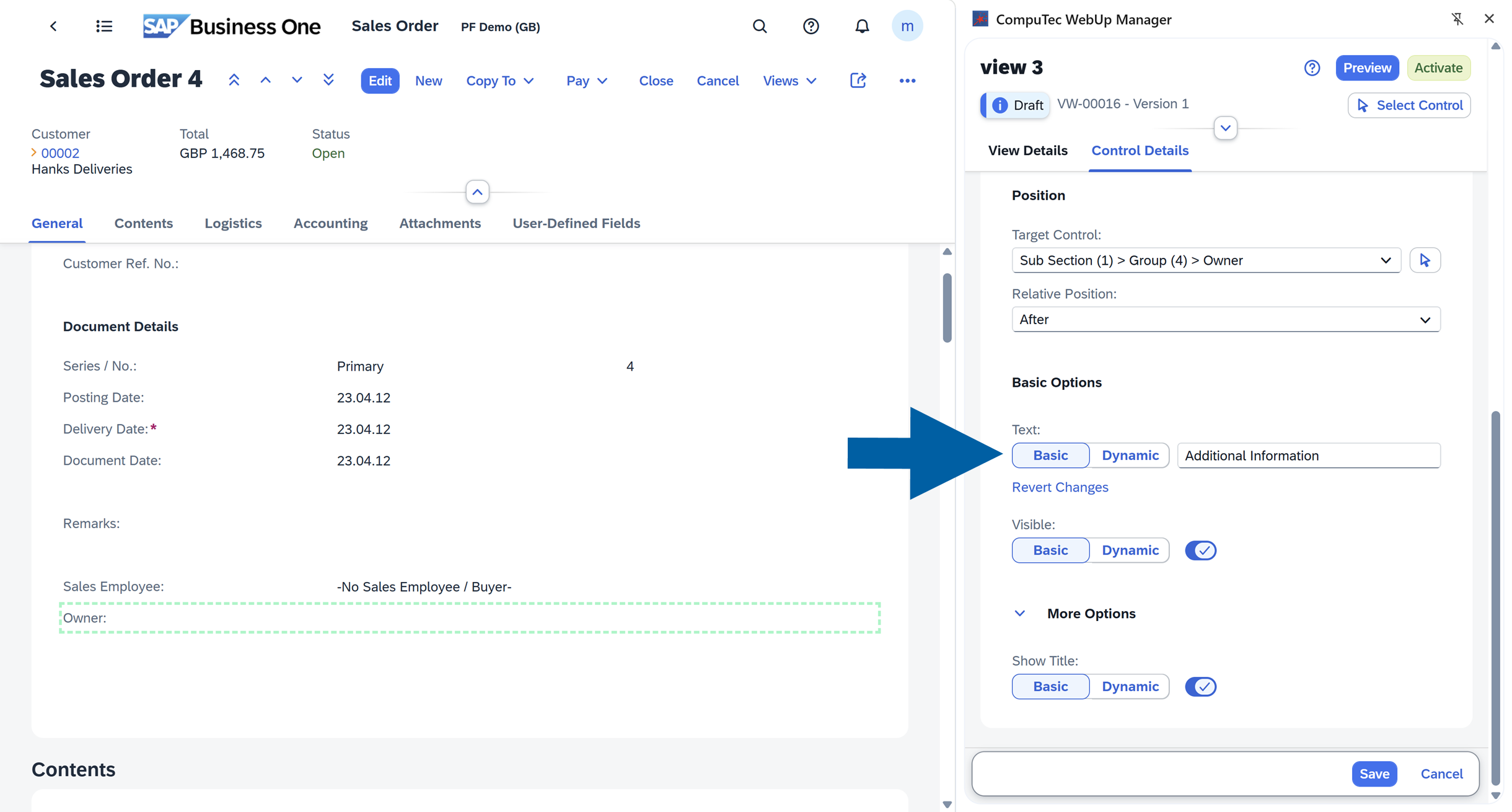The image size is (1512, 812).
Task: Switch to the User-Defined Fields tab
Action: click(576, 223)
